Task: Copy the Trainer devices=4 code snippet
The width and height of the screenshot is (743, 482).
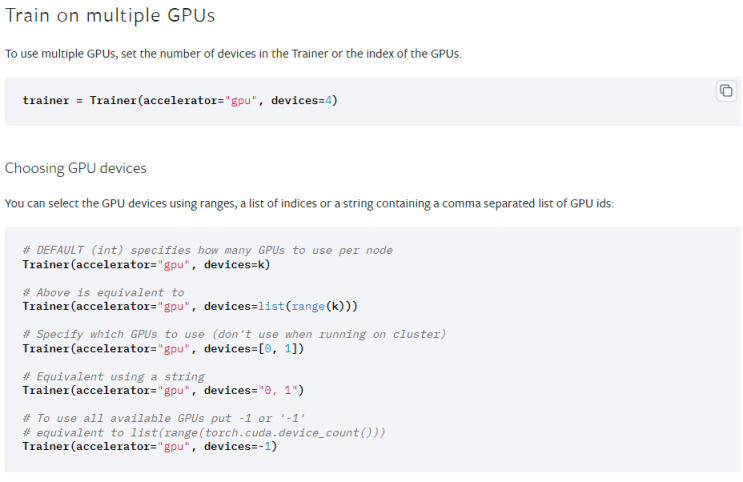Action: pyautogui.click(x=726, y=91)
